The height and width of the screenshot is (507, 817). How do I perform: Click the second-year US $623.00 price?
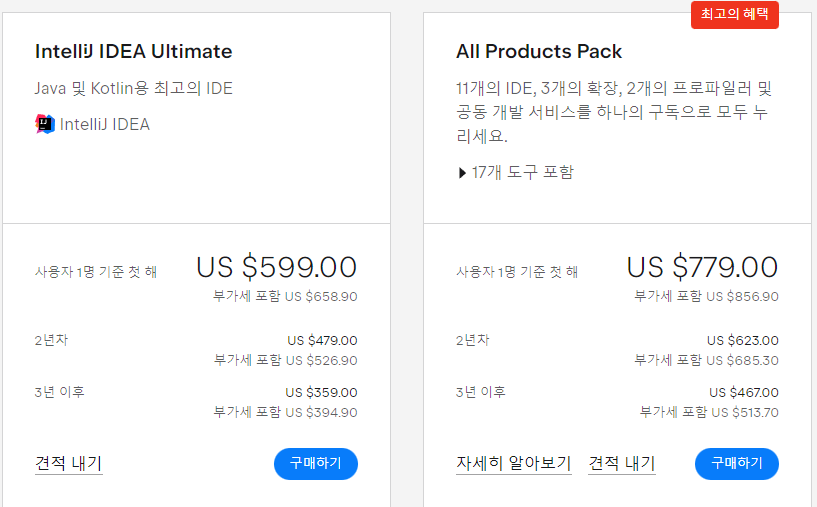[x=742, y=340]
